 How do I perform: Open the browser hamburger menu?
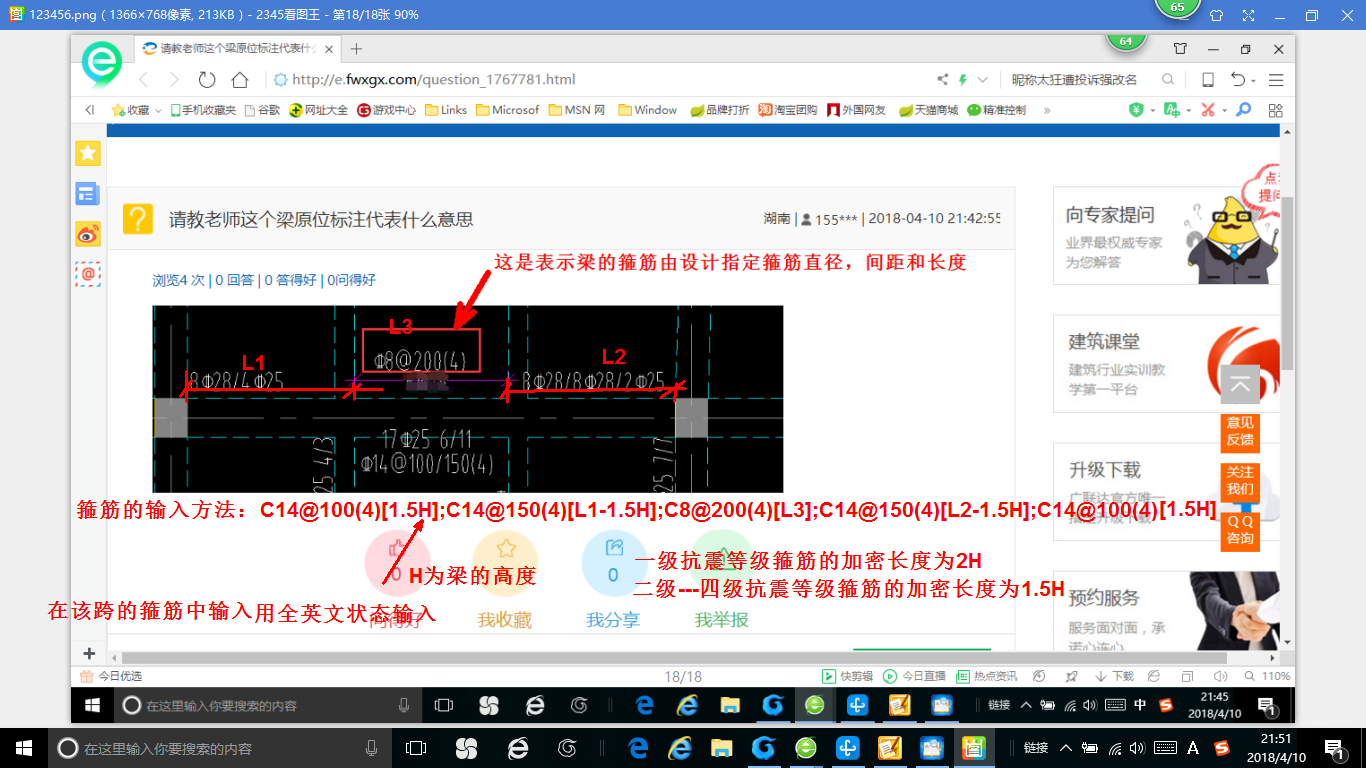[x=1276, y=80]
